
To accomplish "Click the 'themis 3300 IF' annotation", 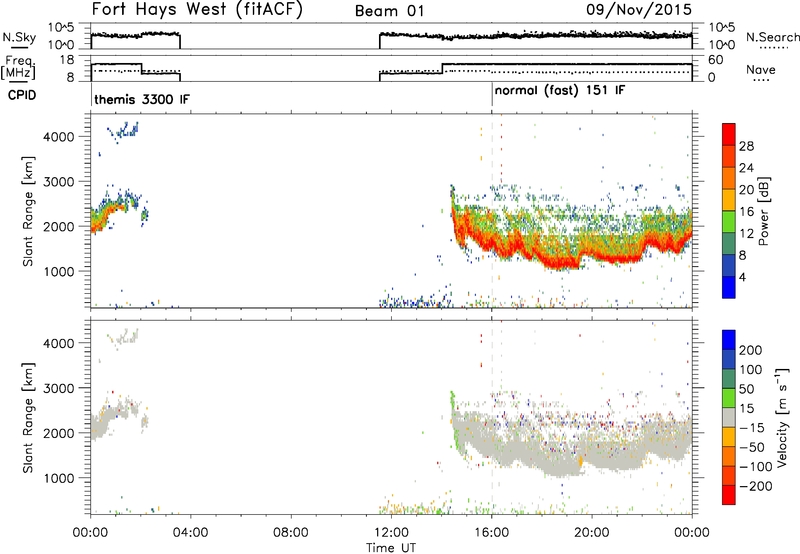I will pos(142,99).
